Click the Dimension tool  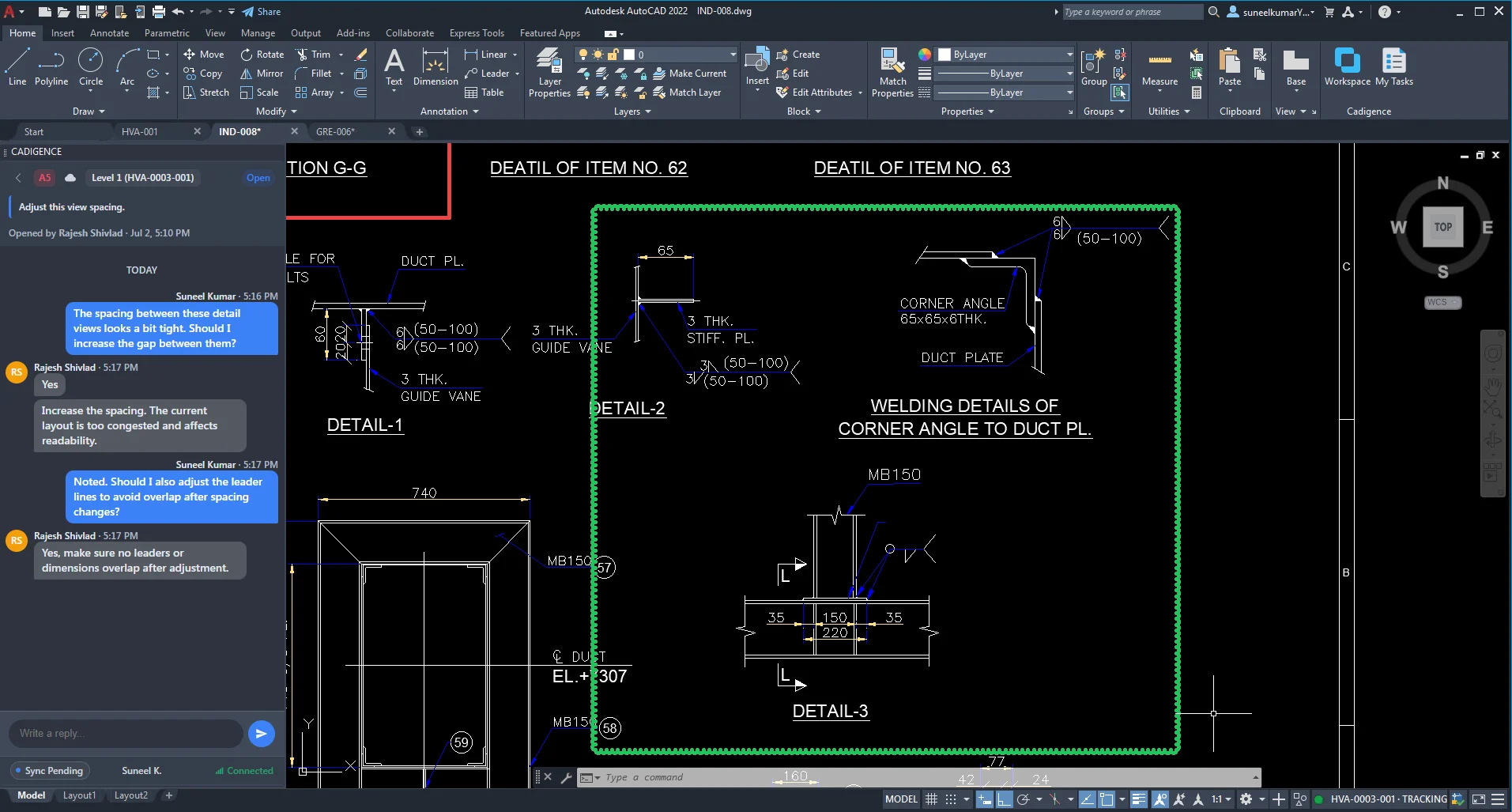click(x=436, y=67)
